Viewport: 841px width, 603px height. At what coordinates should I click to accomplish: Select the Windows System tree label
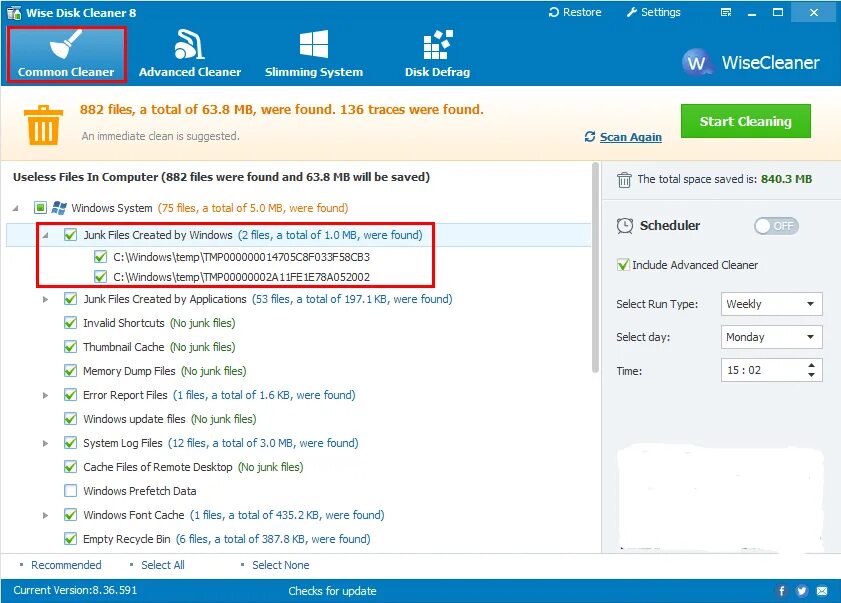click(x=112, y=208)
